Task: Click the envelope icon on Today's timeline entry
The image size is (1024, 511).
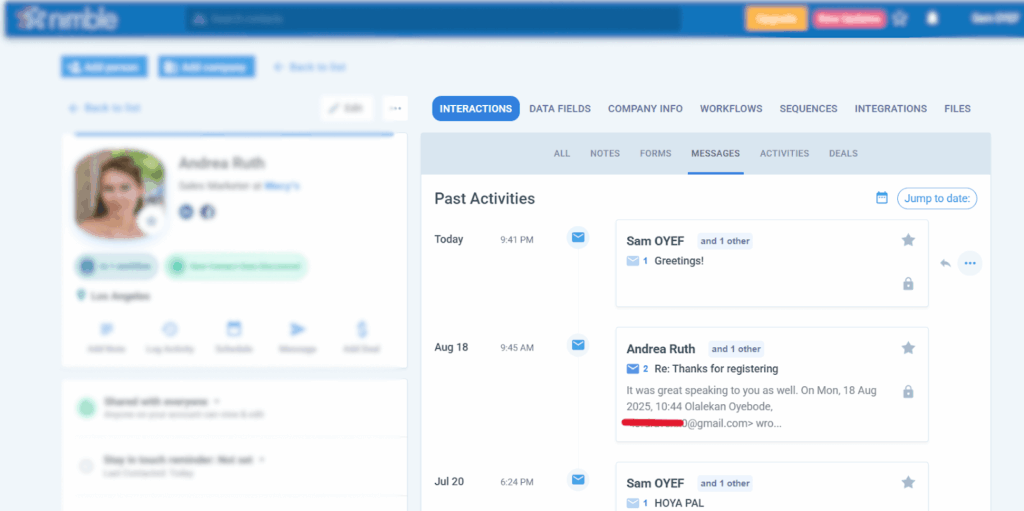Action: pyautogui.click(x=578, y=237)
